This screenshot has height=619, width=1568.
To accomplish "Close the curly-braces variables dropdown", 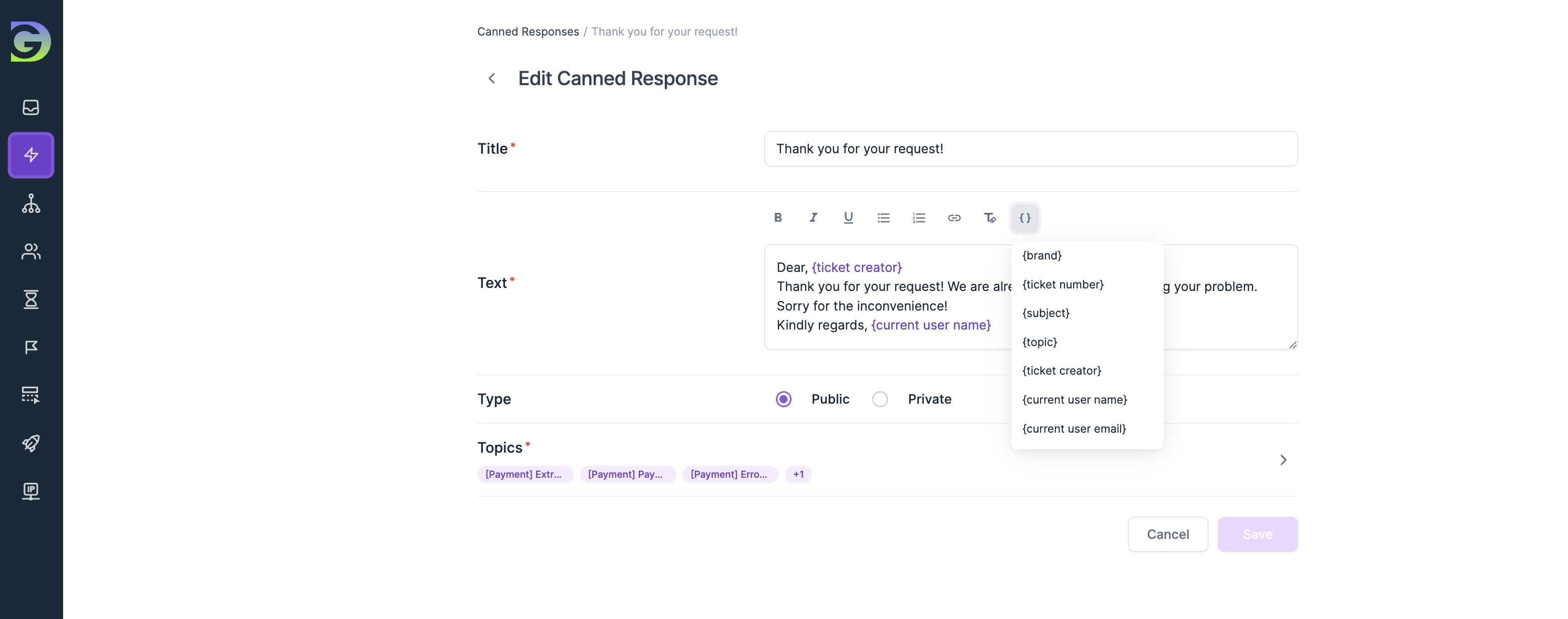I will [x=1024, y=218].
